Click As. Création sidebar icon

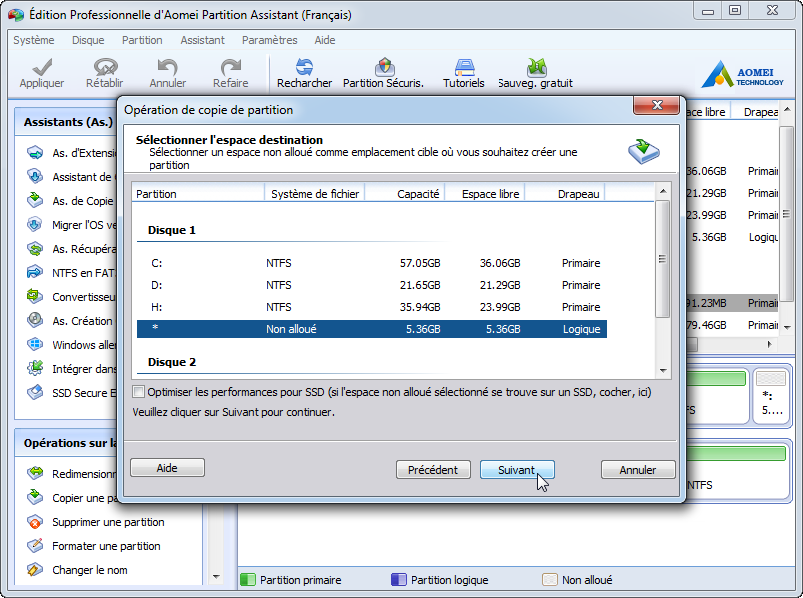click(35, 321)
